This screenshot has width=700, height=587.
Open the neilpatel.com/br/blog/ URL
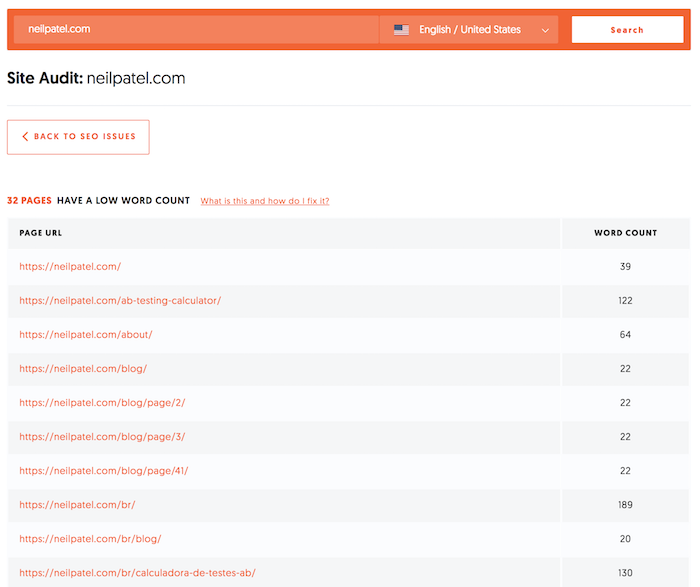[90, 539]
